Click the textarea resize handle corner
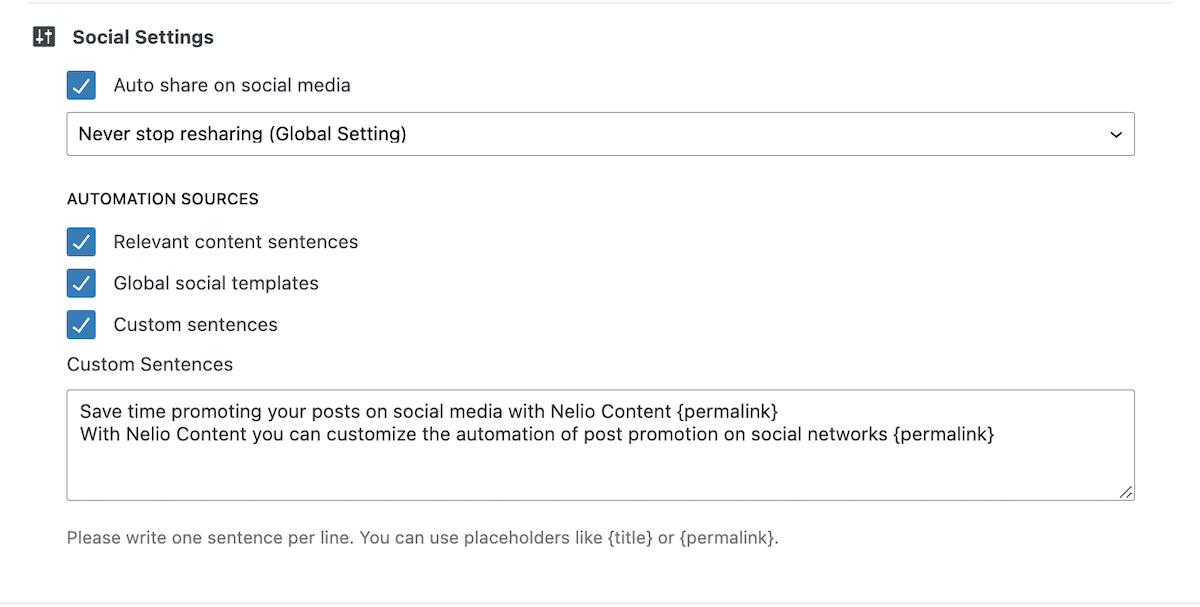Image resolution: width=1200 pixels, height=607 pixels. tap(1126, 491)
